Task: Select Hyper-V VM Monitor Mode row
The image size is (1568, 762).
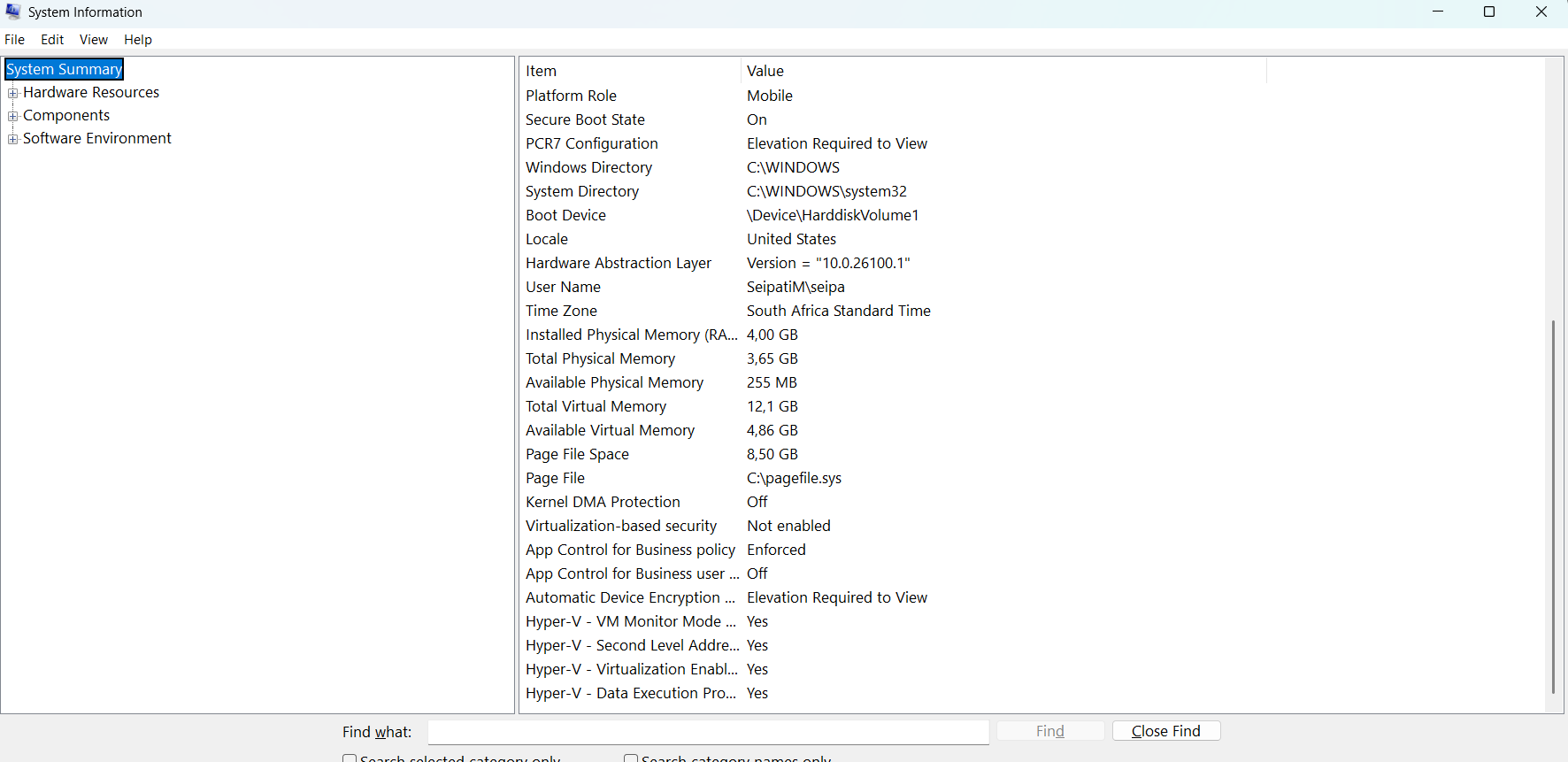Action: (x=894, y=621)
